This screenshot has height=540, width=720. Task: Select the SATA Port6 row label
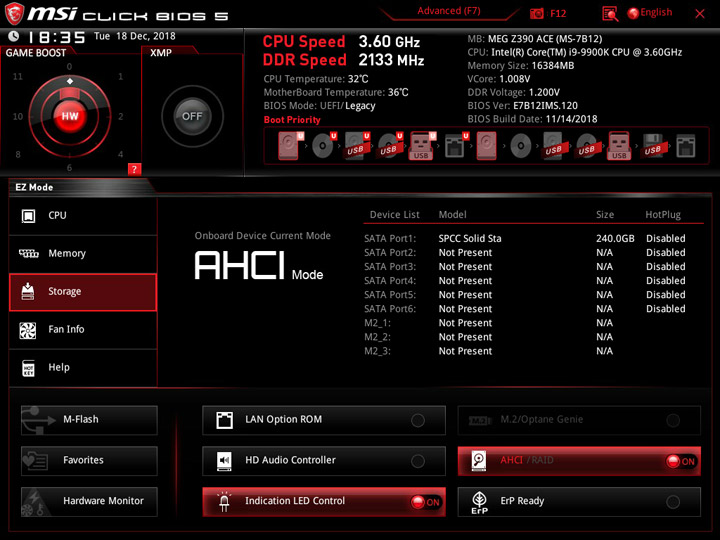point(390,309)
